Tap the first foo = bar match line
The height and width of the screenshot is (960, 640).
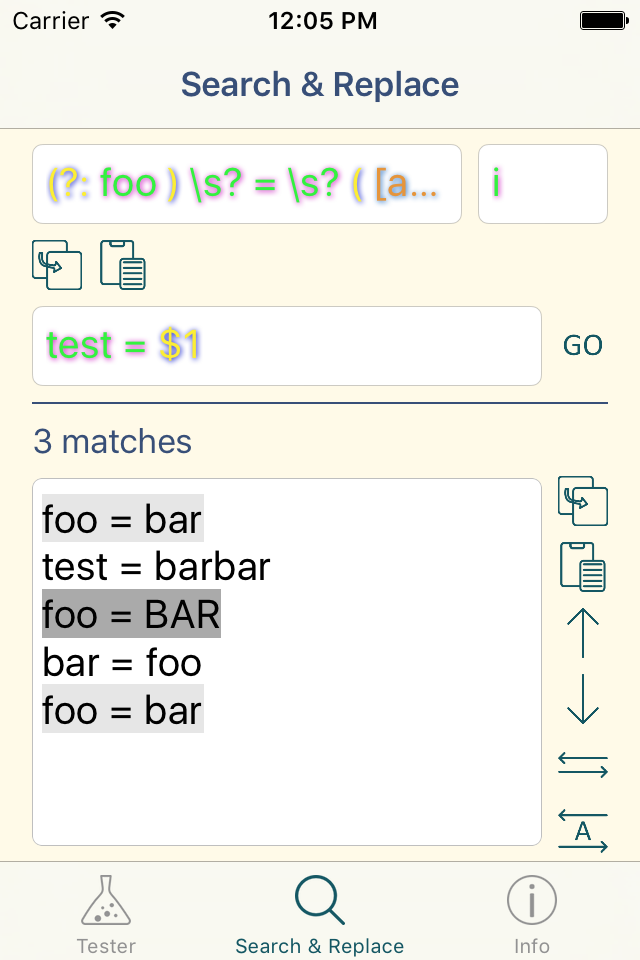click(122, 519)
